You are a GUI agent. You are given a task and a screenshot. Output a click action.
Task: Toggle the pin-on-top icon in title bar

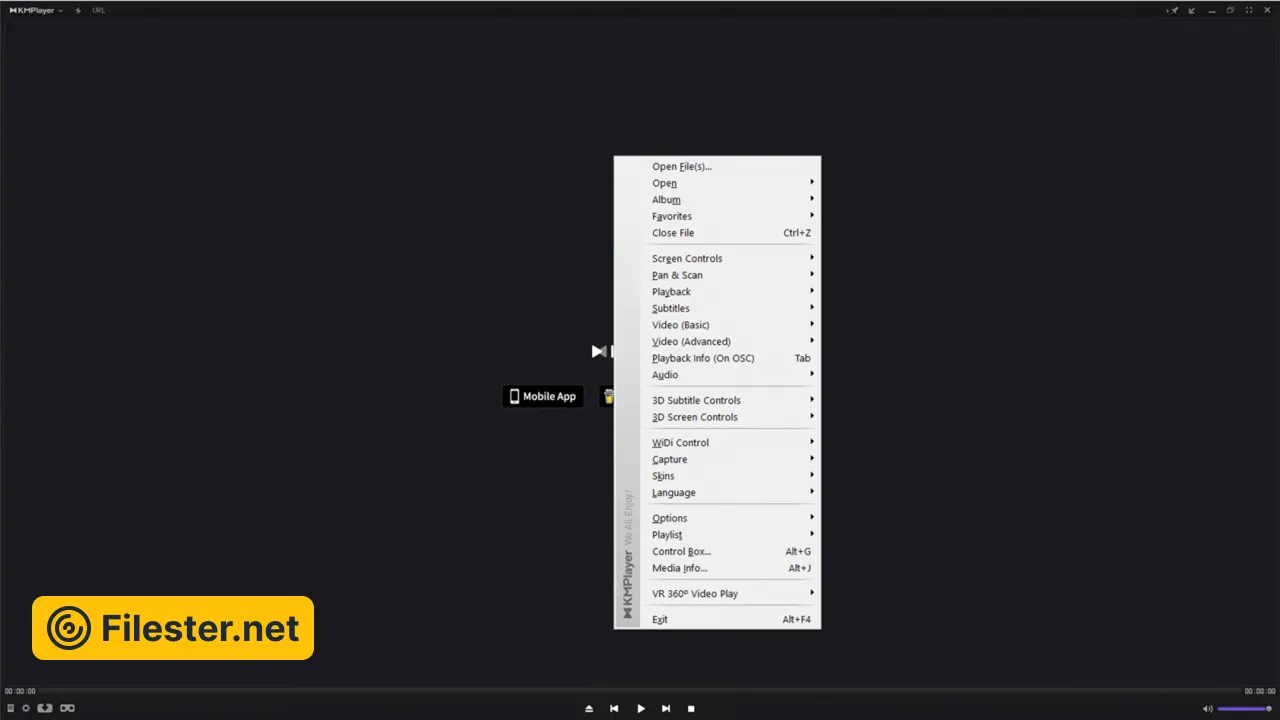pos(1173,10)
